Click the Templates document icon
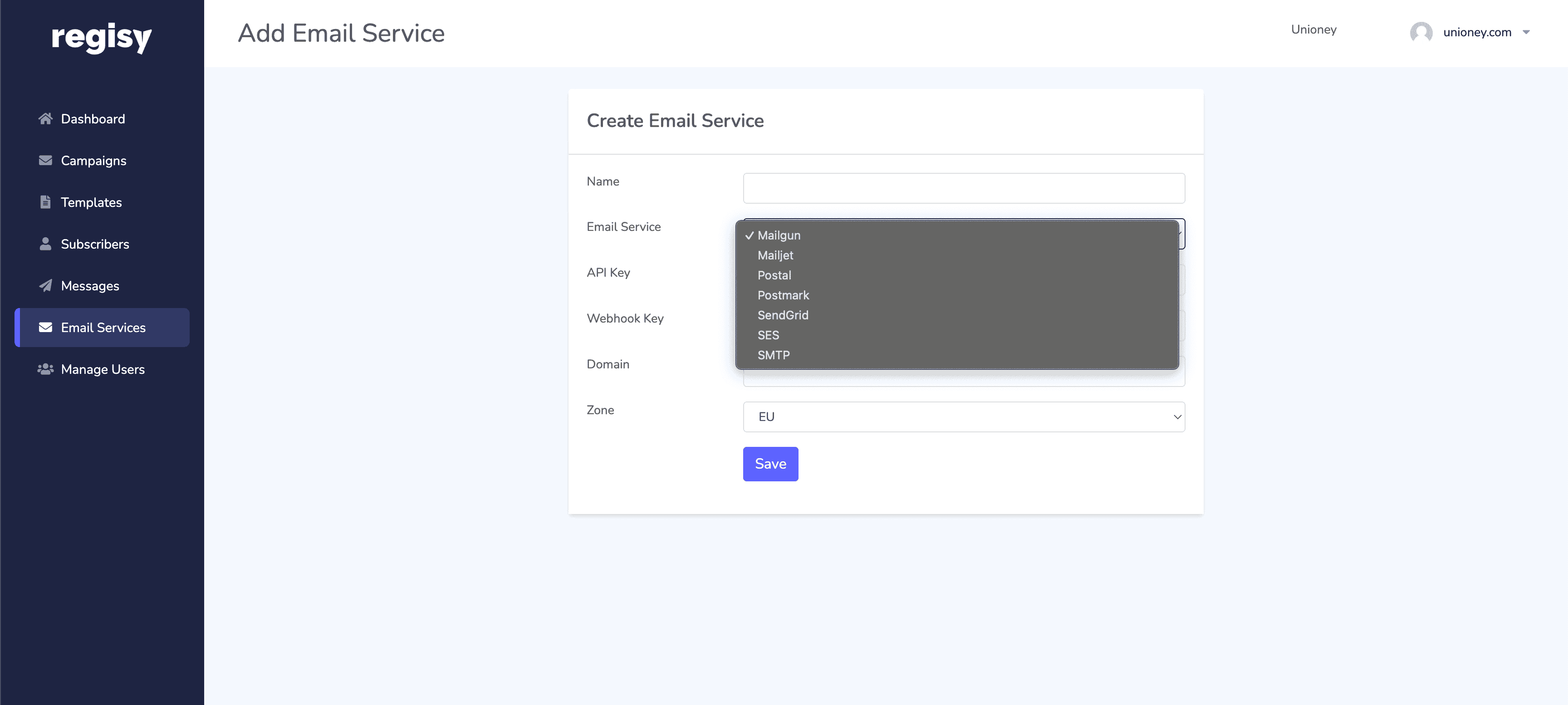 (45, 202)
